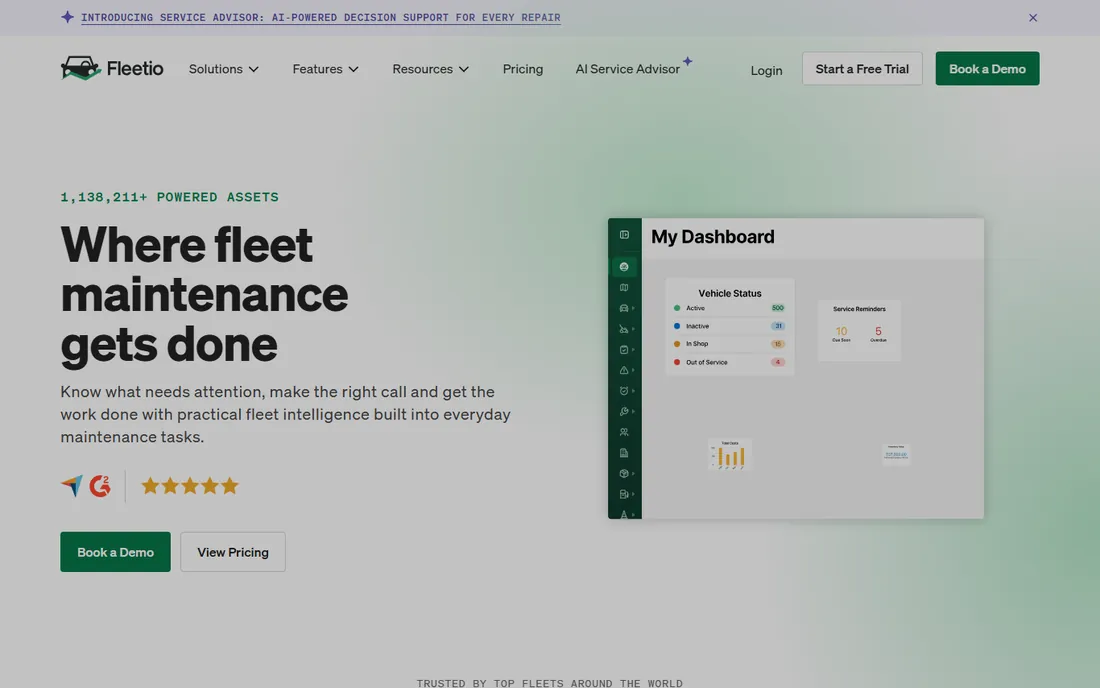The width and height of the screenshot is (1100, 688).
Task: Click the bar chart thumbnail
Action: point(730,454)
